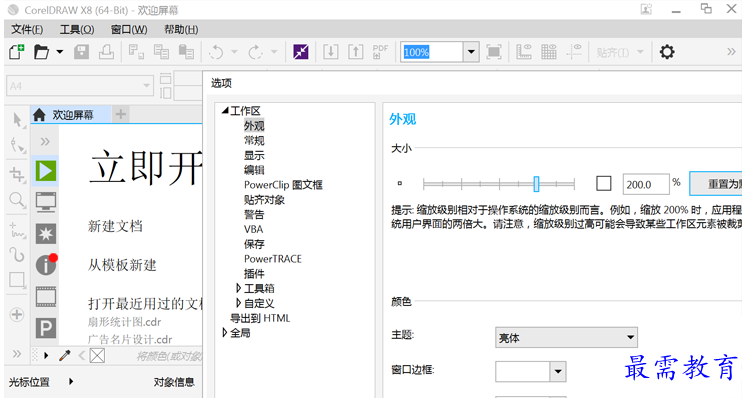The width and height of the screenshot is (746, 399).
Task: Open the dropdown arrow beside Open folder
Action: (x=59, y=52)
